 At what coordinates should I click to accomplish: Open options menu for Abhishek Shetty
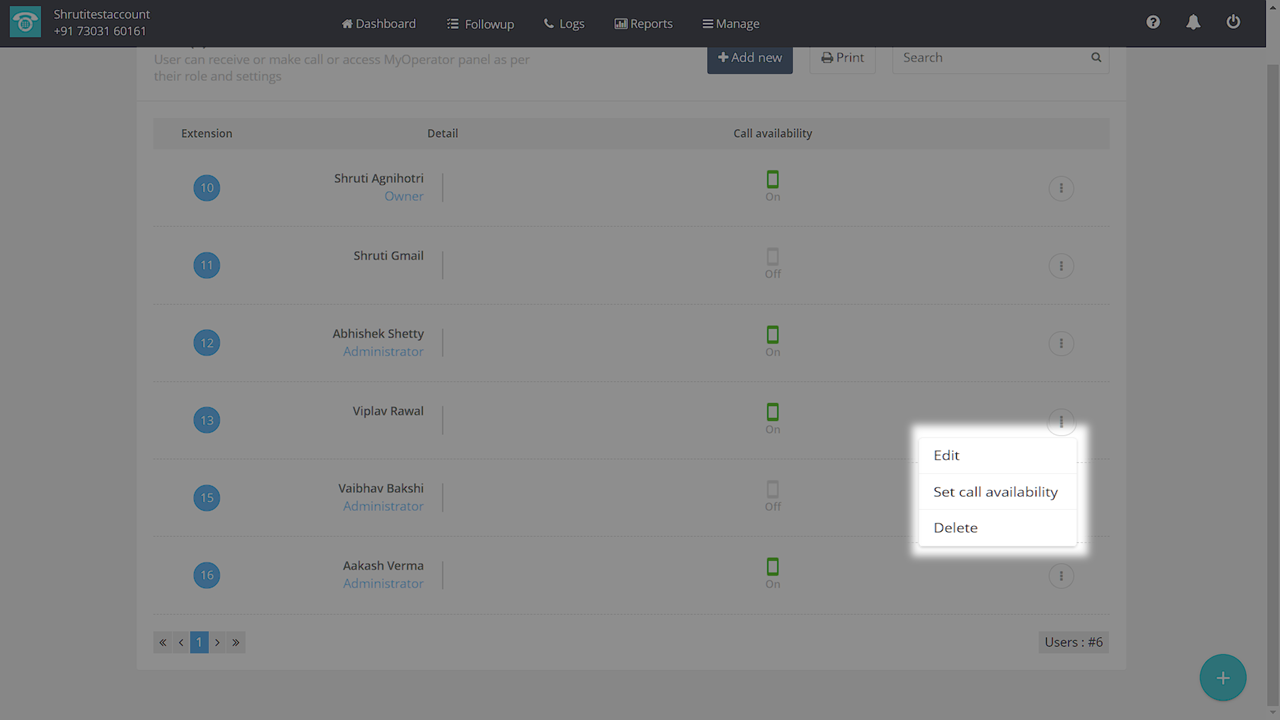[x=1061, y=343]
